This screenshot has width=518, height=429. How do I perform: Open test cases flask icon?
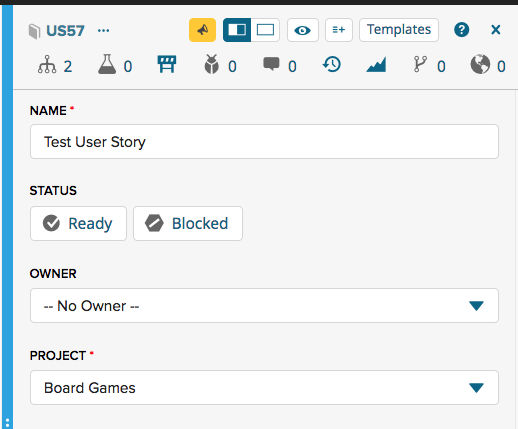[107, 64]
